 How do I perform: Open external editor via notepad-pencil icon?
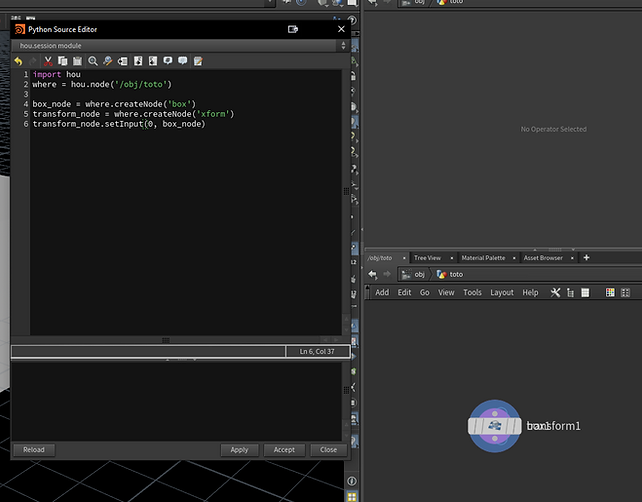[198, 61]
